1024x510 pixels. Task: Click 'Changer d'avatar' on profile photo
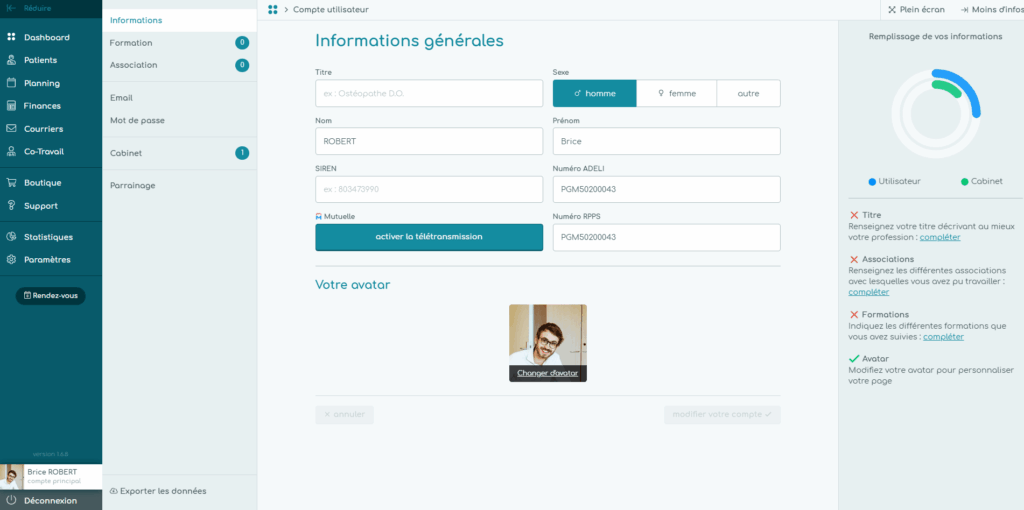(x=547, y=373)
